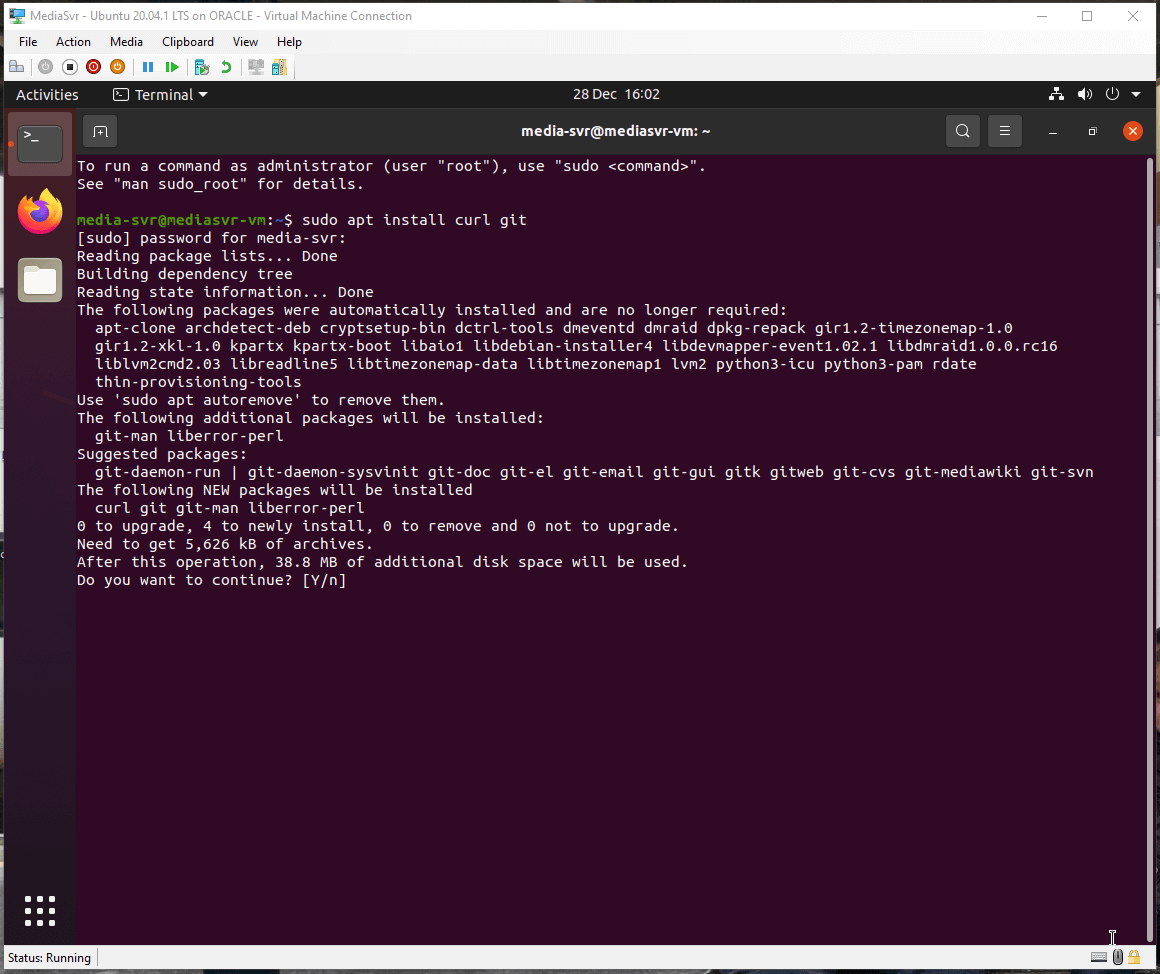Open the clock showing 28 Dec 16:02

click(x=616, y=94)
